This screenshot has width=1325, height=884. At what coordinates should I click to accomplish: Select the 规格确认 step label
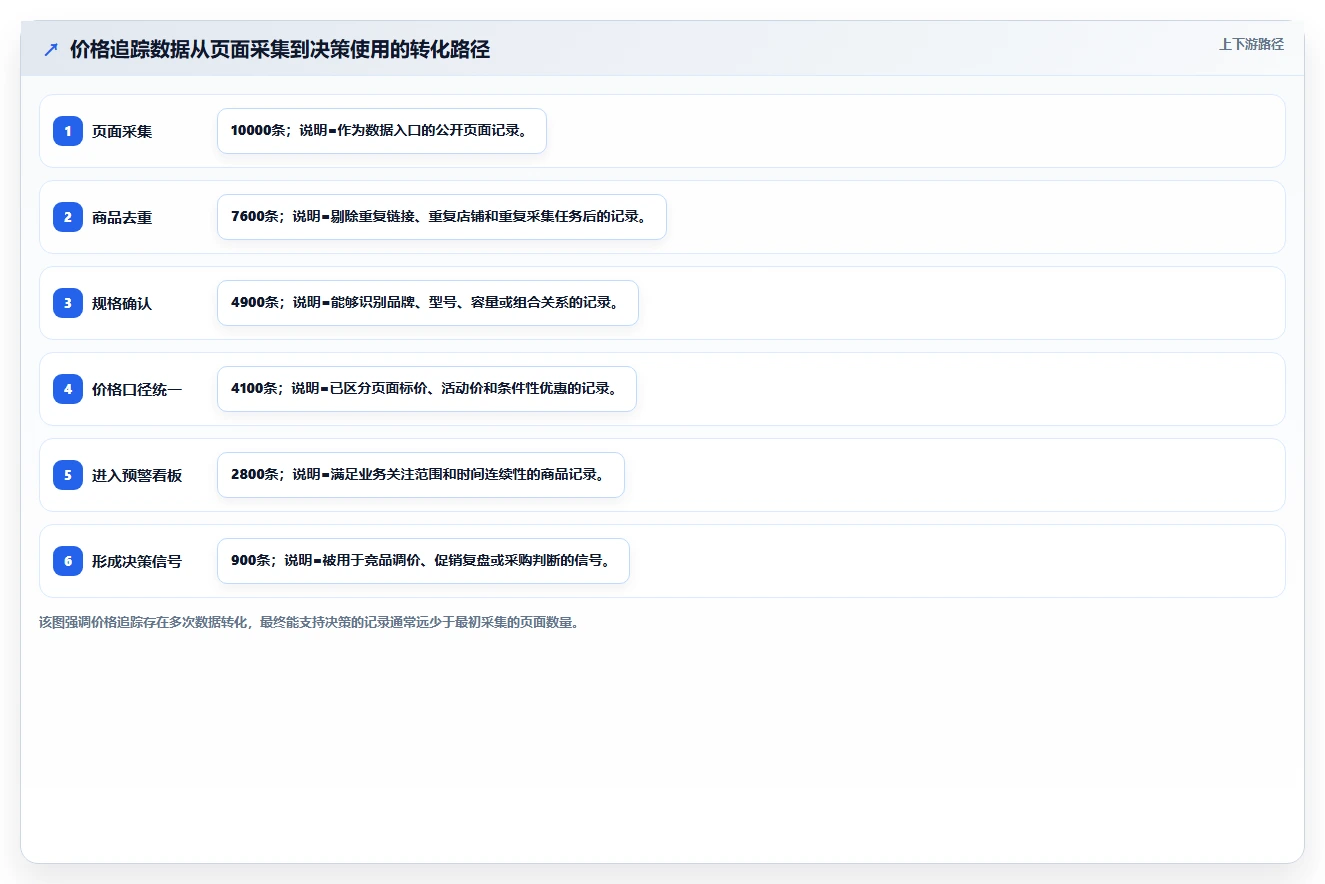(122, 303)
